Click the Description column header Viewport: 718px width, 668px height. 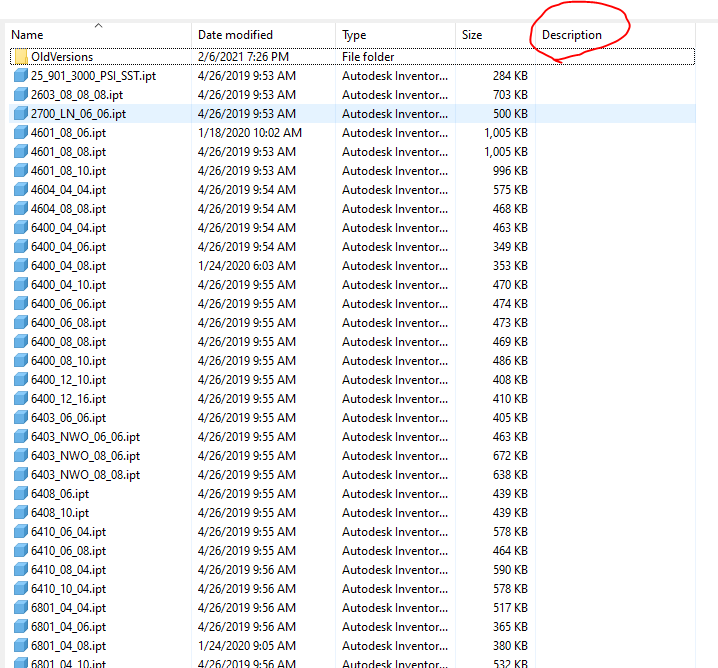(x=571, y=35)
